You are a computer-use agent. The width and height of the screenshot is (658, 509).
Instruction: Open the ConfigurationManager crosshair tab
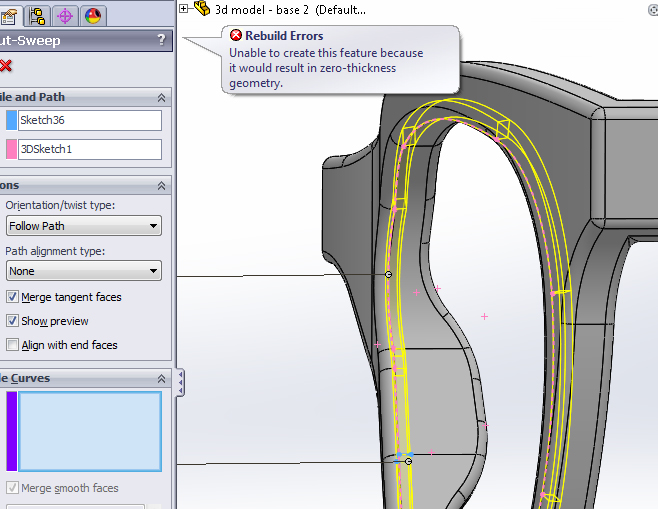tap(65, 16)
